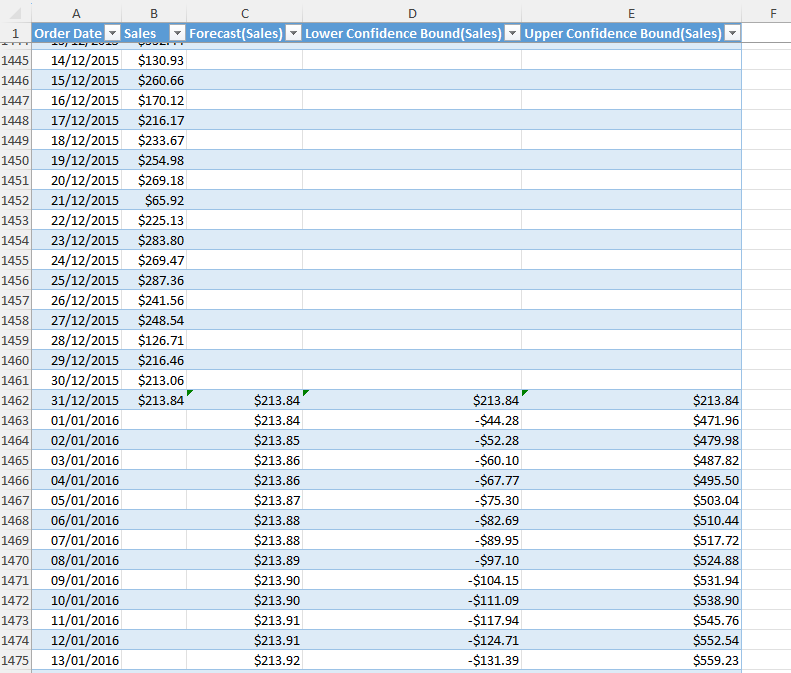Select row 1462 header

[15, 400]
